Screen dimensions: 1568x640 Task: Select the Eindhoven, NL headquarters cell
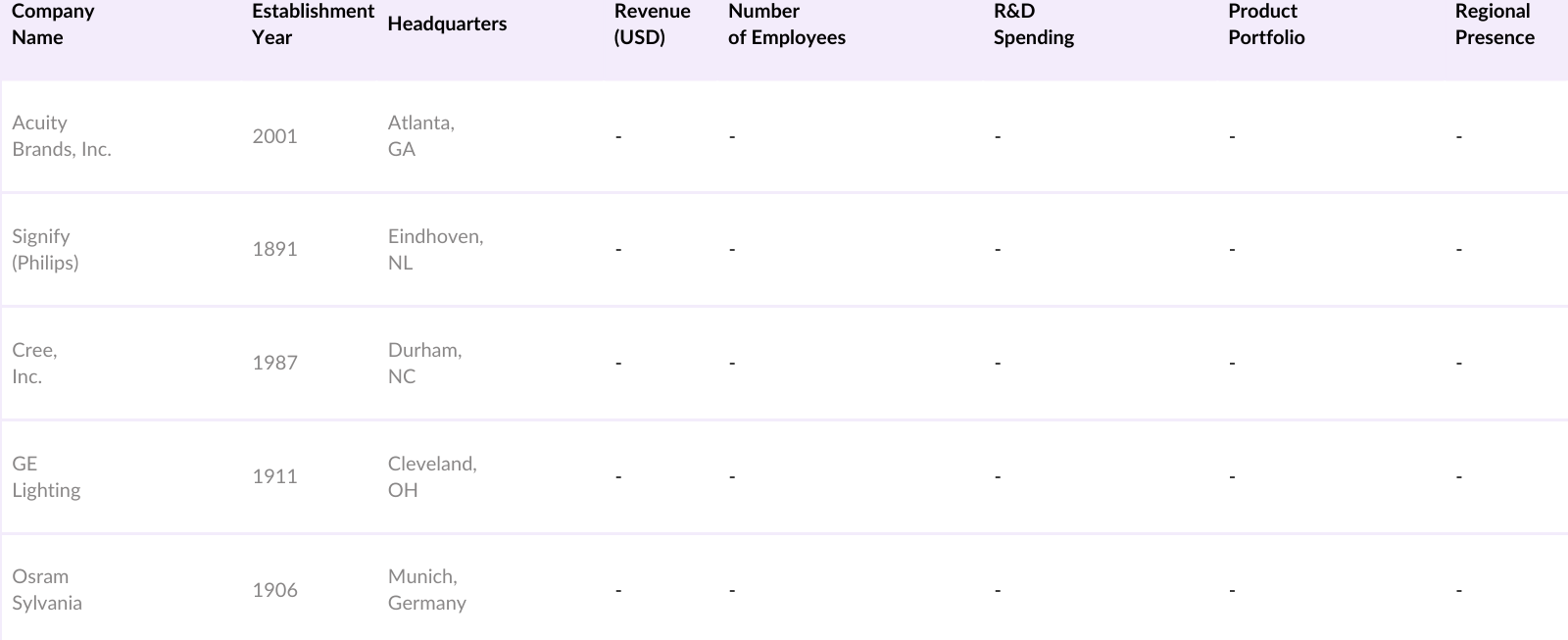coord(435,250)
